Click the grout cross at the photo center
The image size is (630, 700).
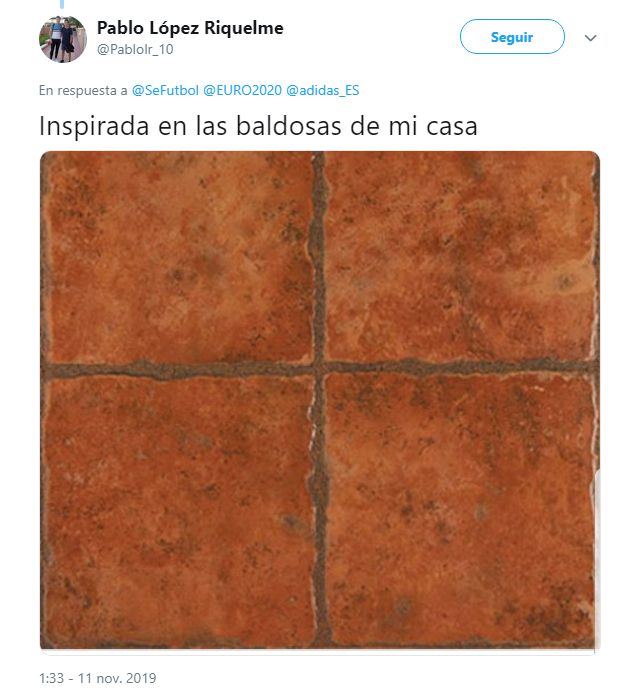tap(319, 369)
